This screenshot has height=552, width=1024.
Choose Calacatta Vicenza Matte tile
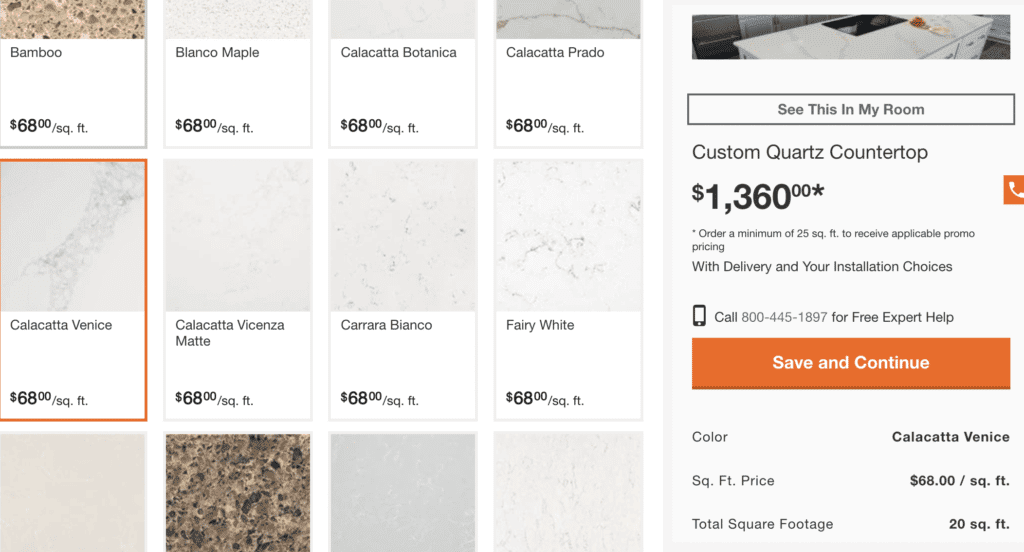point(238,289)
